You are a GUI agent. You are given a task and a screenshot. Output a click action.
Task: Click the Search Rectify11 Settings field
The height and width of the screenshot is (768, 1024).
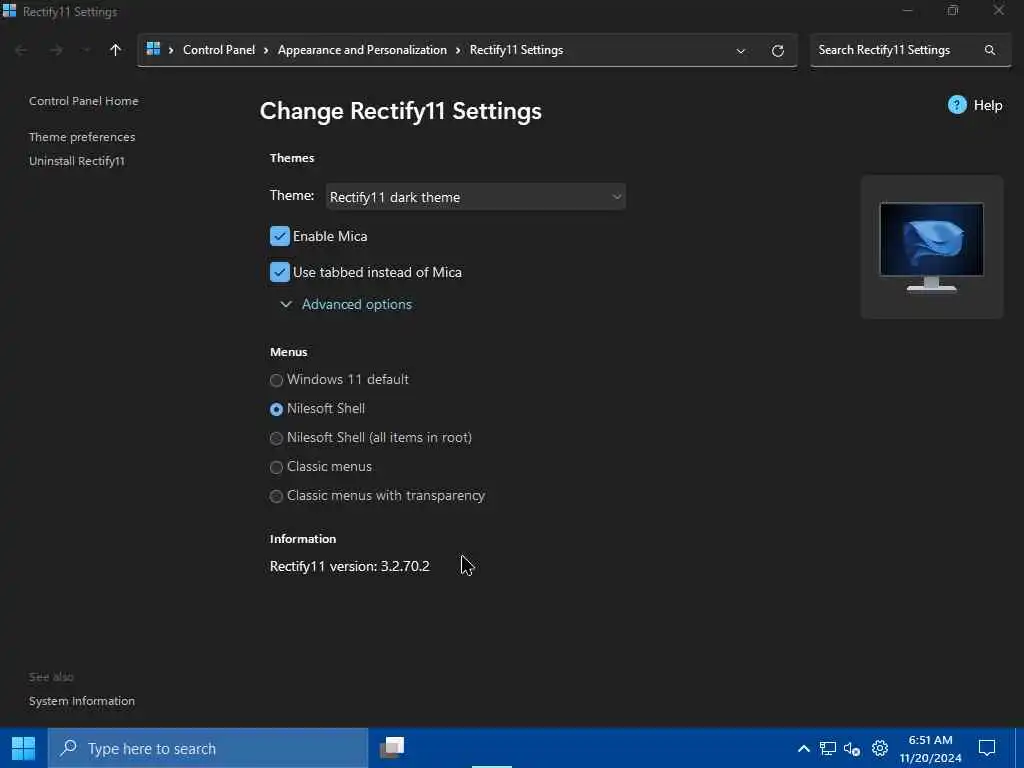click(910, 50)
